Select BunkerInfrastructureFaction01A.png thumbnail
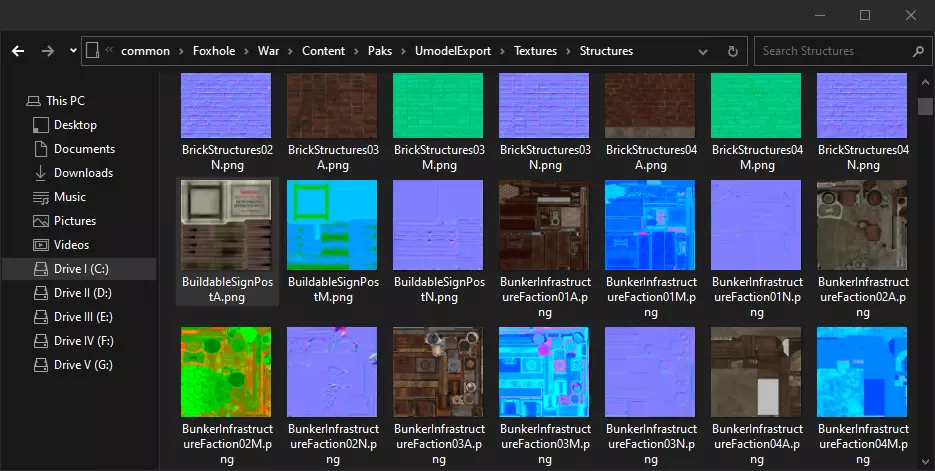The image size is (935, 471). pos(544,225)
